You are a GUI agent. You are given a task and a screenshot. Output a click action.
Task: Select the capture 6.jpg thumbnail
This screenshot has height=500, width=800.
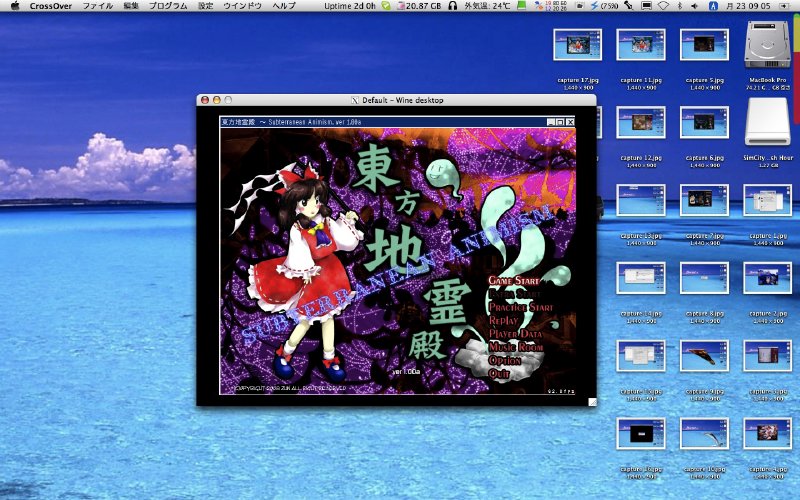point(704,122)
